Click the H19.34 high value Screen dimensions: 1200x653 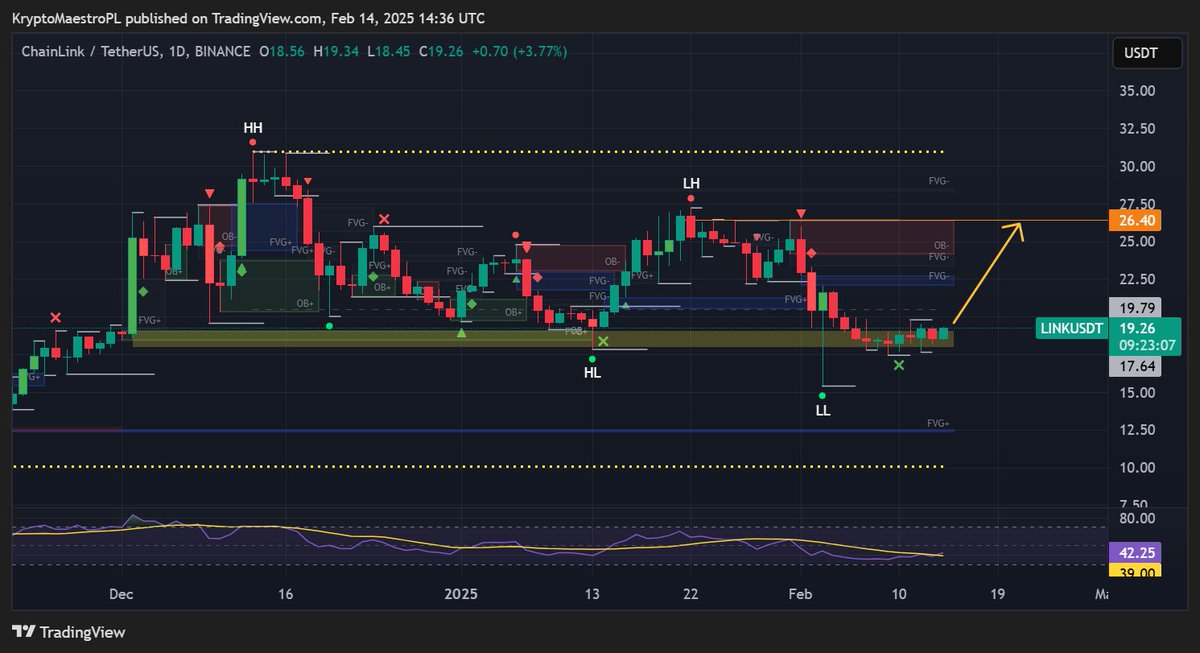tap(337, 51)
